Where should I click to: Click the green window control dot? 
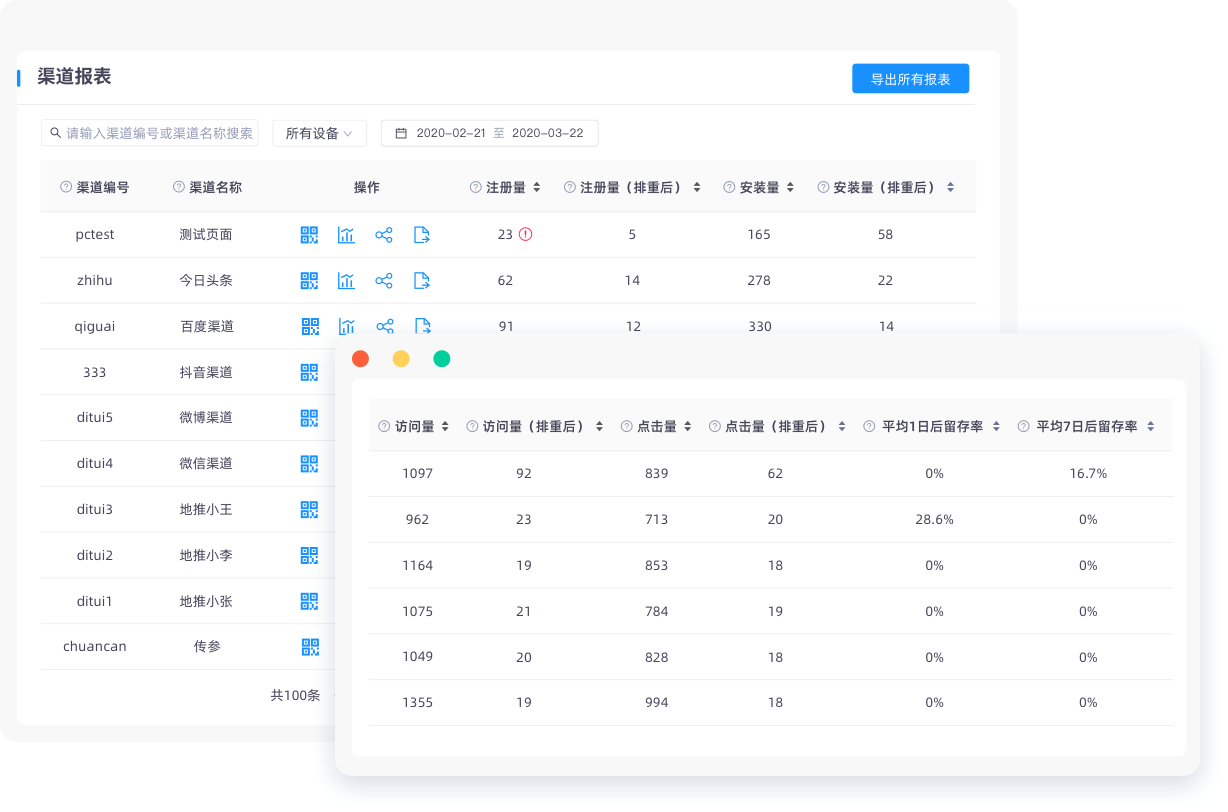(x=441, y=359)
